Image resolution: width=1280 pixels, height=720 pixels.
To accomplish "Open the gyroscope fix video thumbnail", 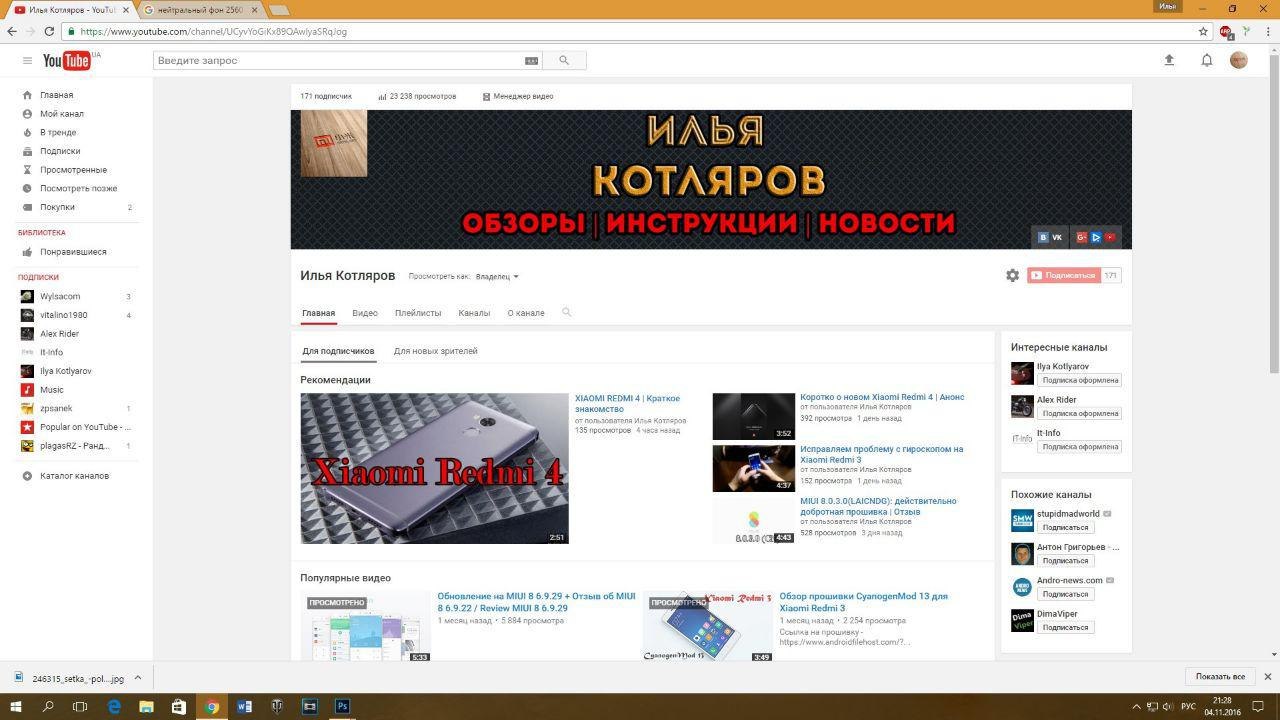I will pyautogui.click(x=754, y=468).
